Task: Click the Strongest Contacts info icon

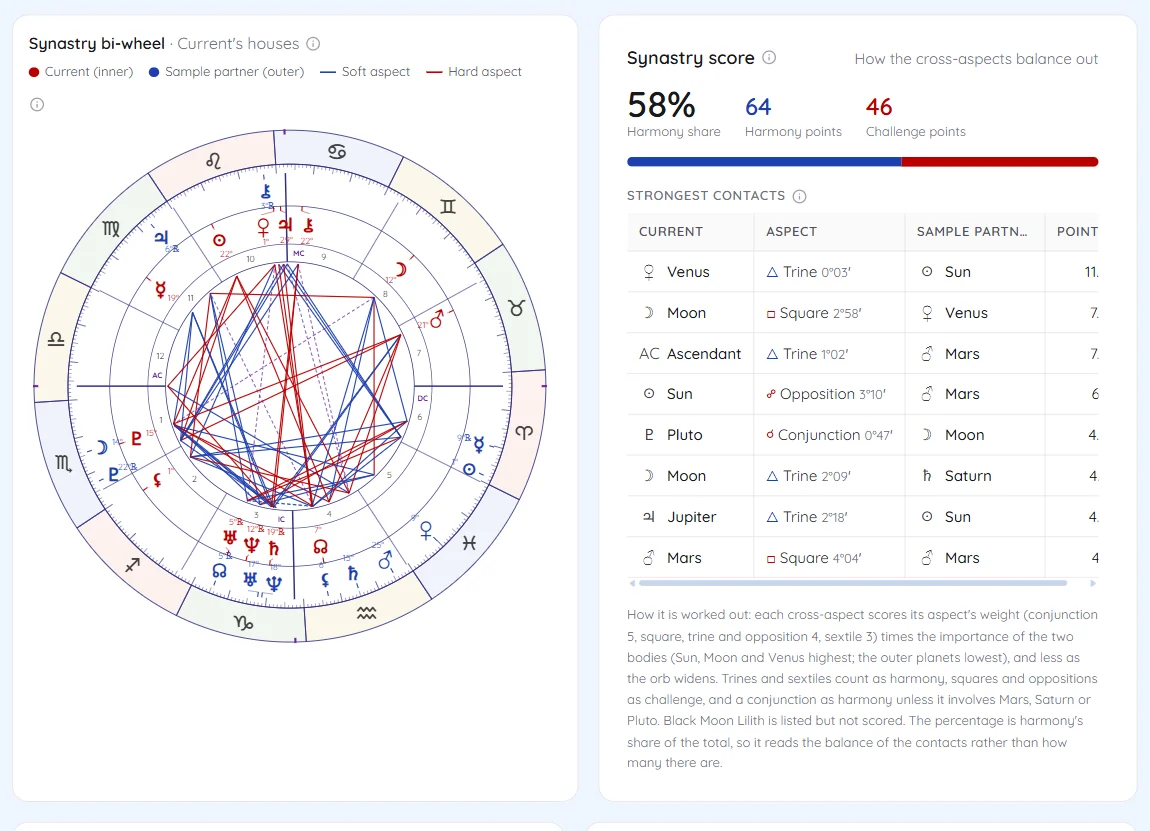Action: pyautogui.click(x=799, y=196)
